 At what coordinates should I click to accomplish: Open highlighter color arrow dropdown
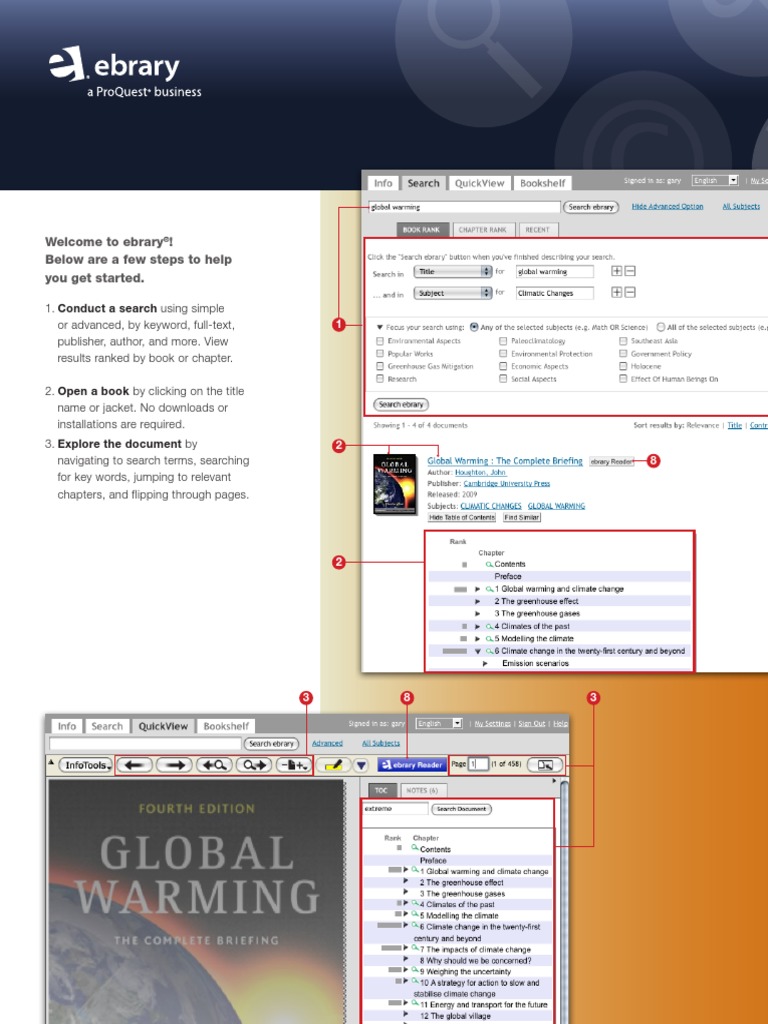pos(361,765)
